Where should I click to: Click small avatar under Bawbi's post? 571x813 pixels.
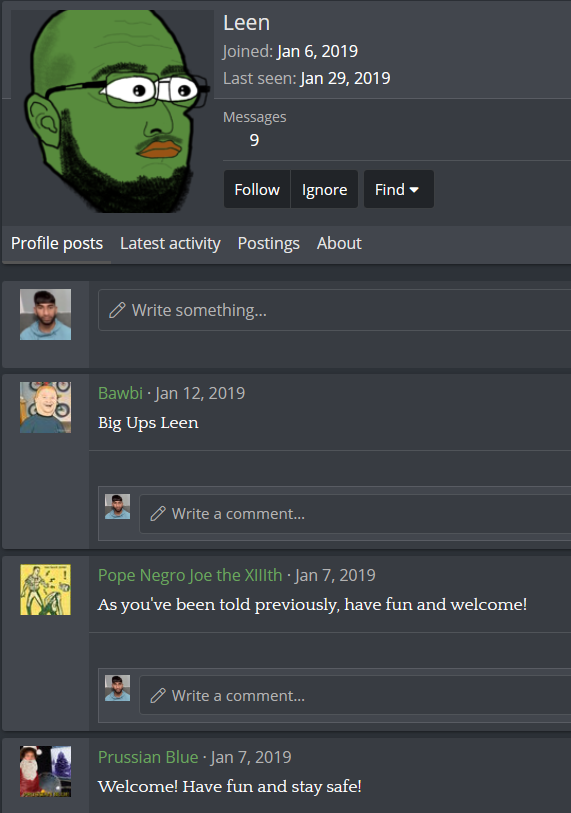118,507
